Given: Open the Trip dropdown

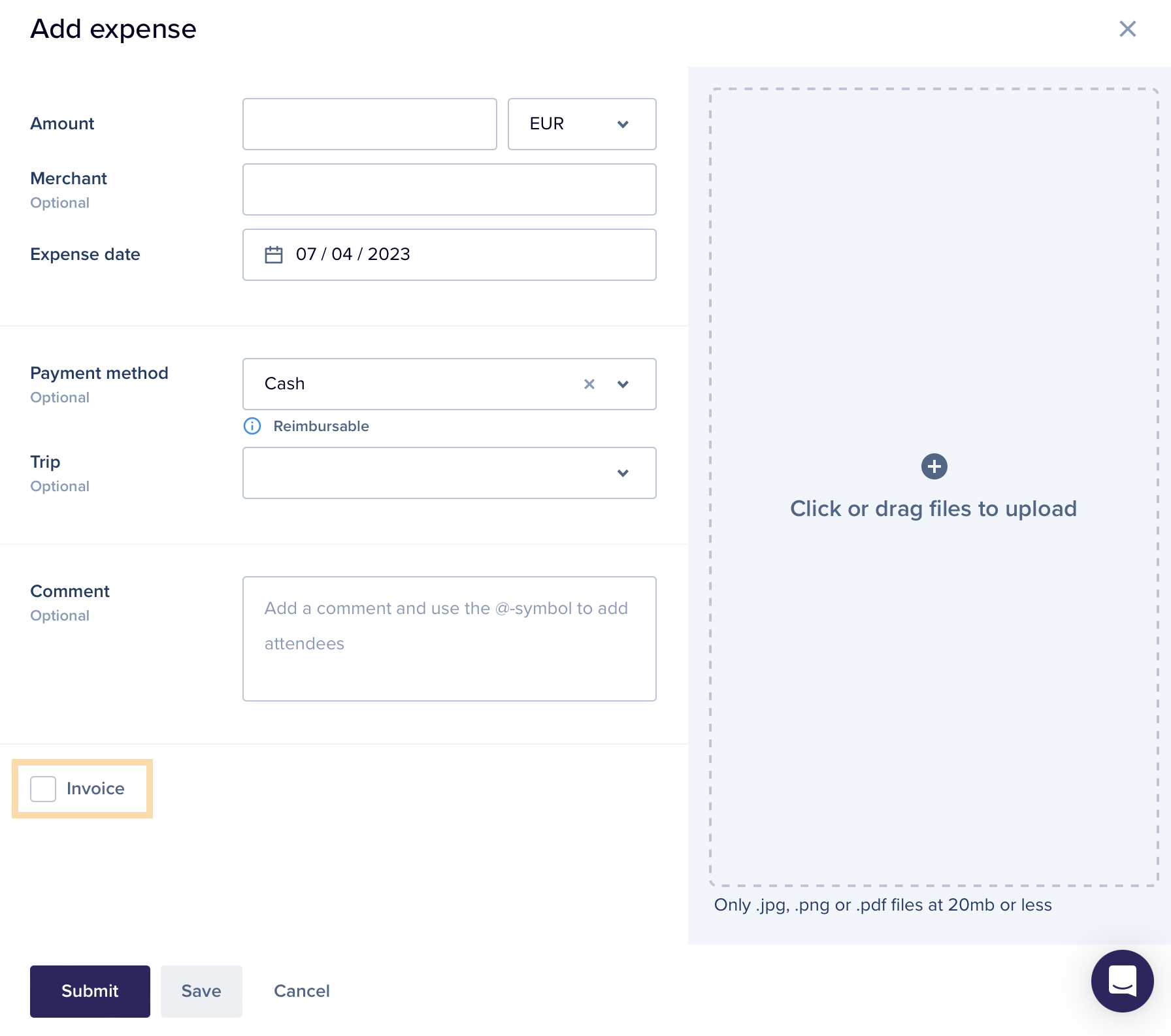Looking at the screenshot, I should (450, 473).
